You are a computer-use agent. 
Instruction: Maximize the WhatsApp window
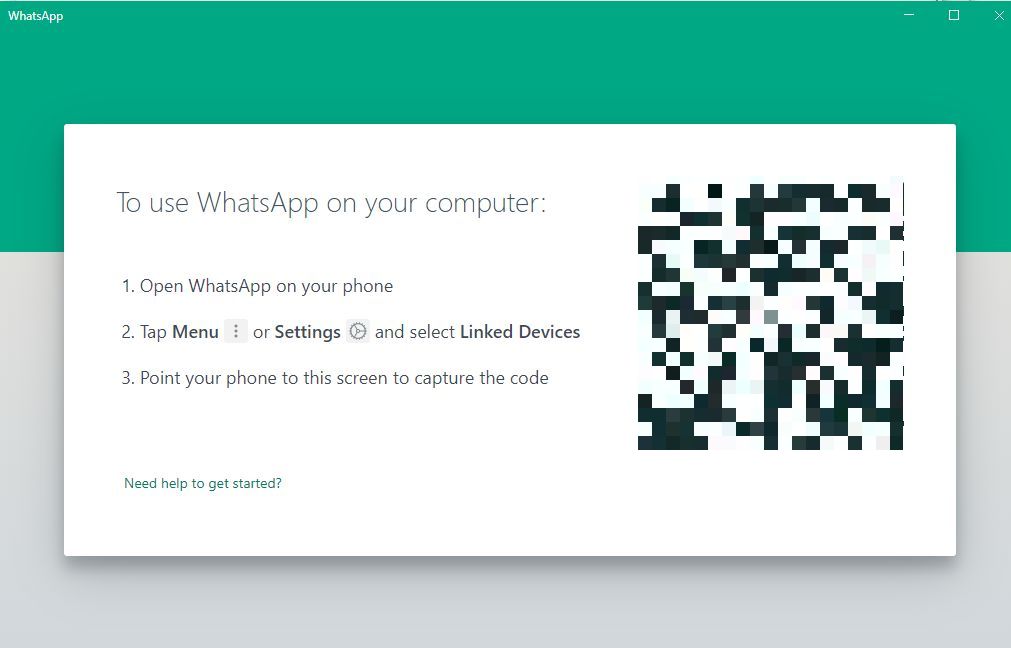(x=954, y=15)
